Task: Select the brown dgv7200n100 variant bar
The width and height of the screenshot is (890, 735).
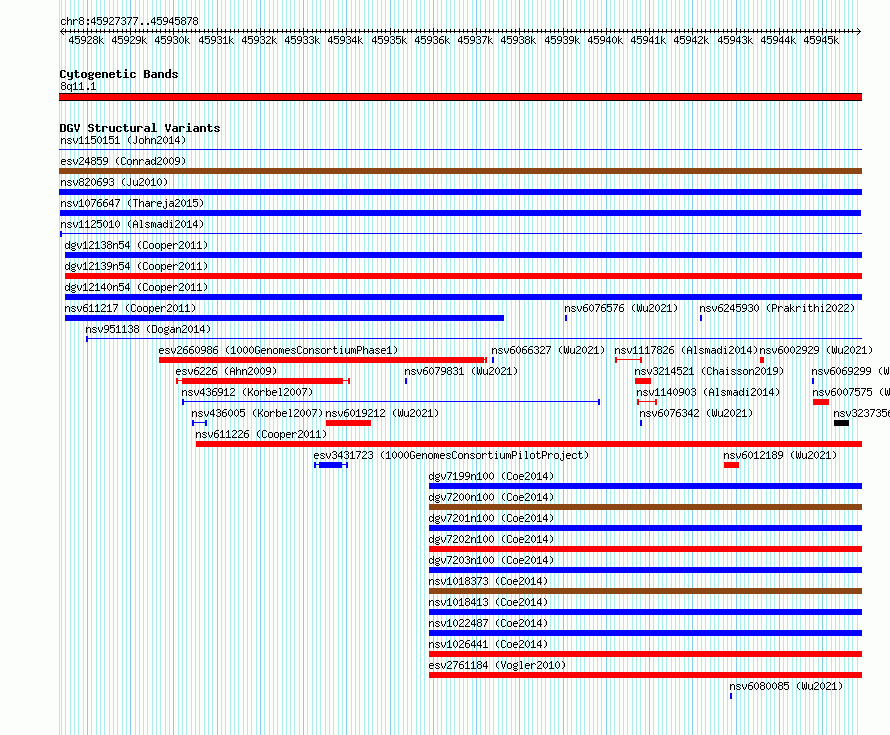Action: tap(645, 507)
